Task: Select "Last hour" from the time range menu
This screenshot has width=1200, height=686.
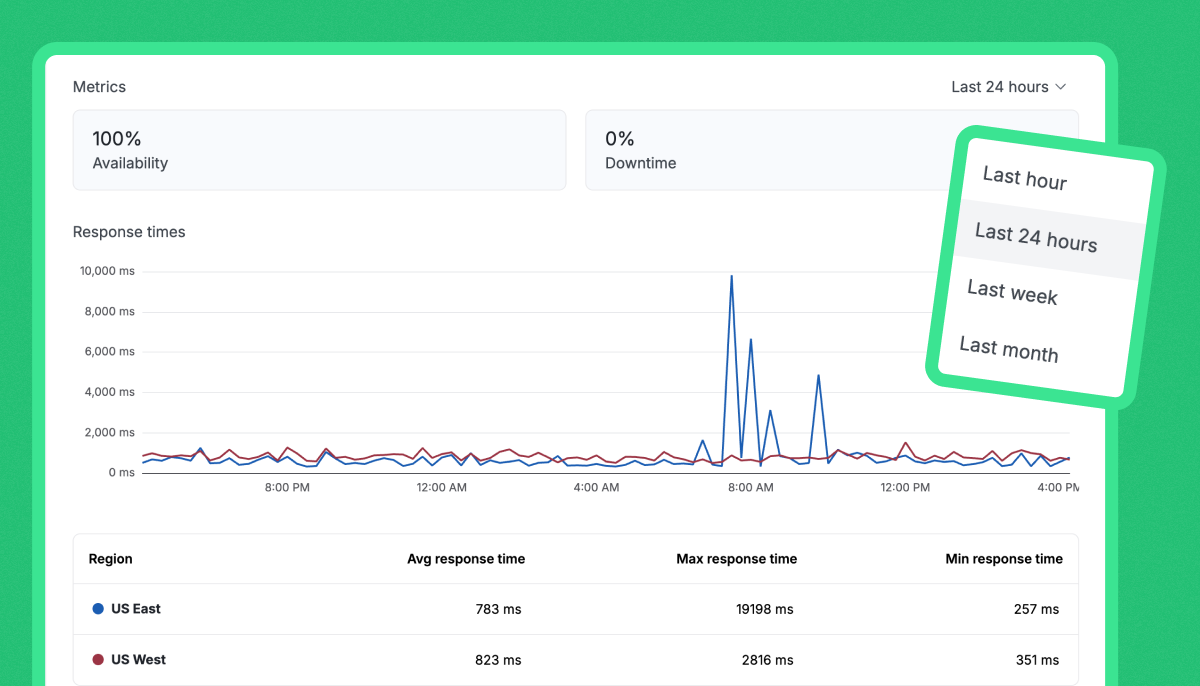Action: pos(1024,178)
